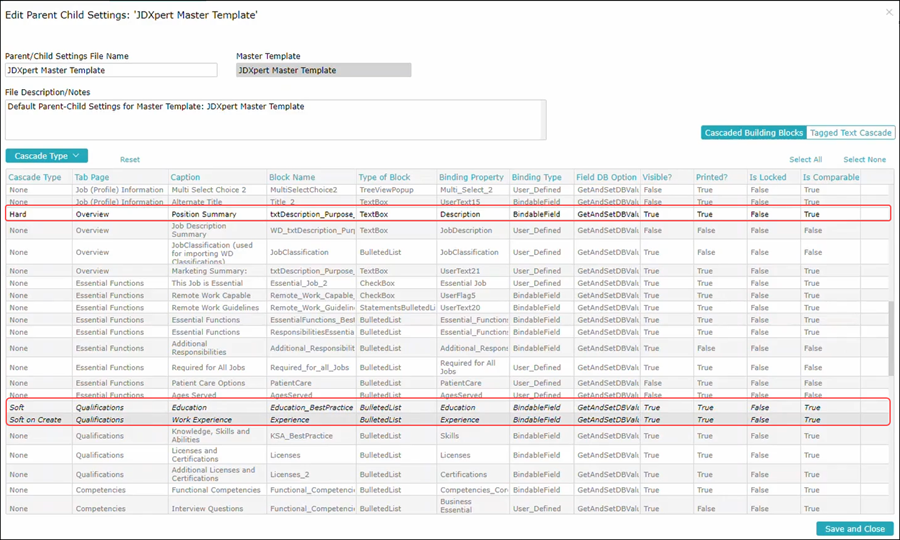Select the Remote Work Guidelines caption
The height and width of the screenshot is (540, 900).
point(215,308)
